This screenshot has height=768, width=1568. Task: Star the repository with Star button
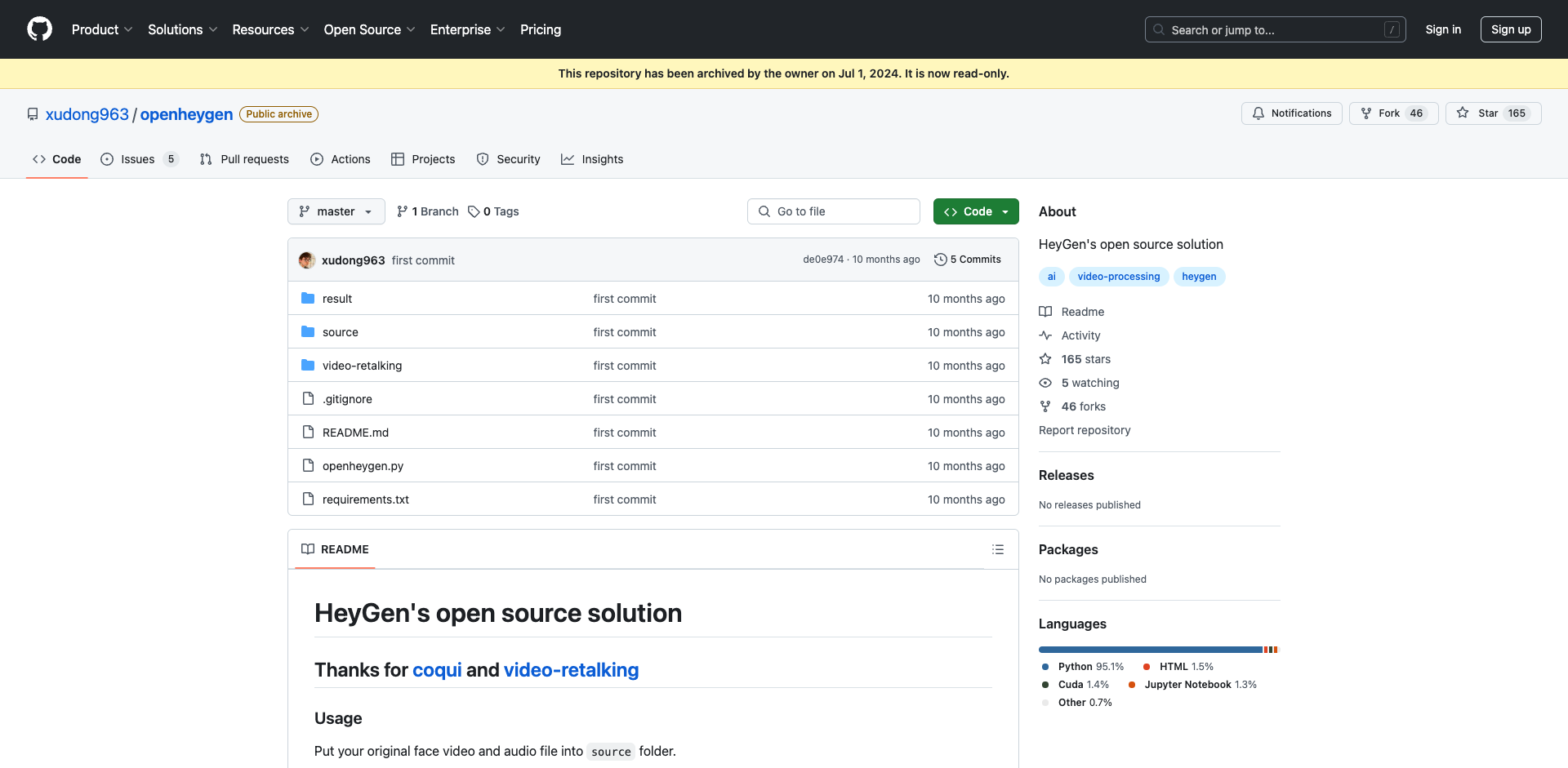pyautogui.click(x=1493, y=113)
